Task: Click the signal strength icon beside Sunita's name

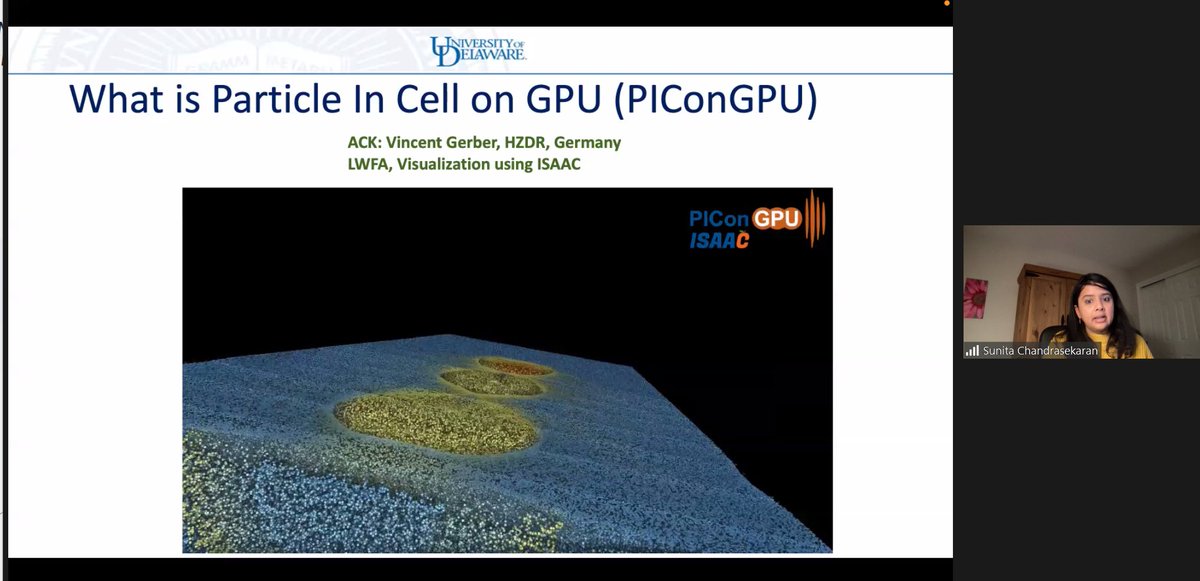Action: click(x=972, y=351)
